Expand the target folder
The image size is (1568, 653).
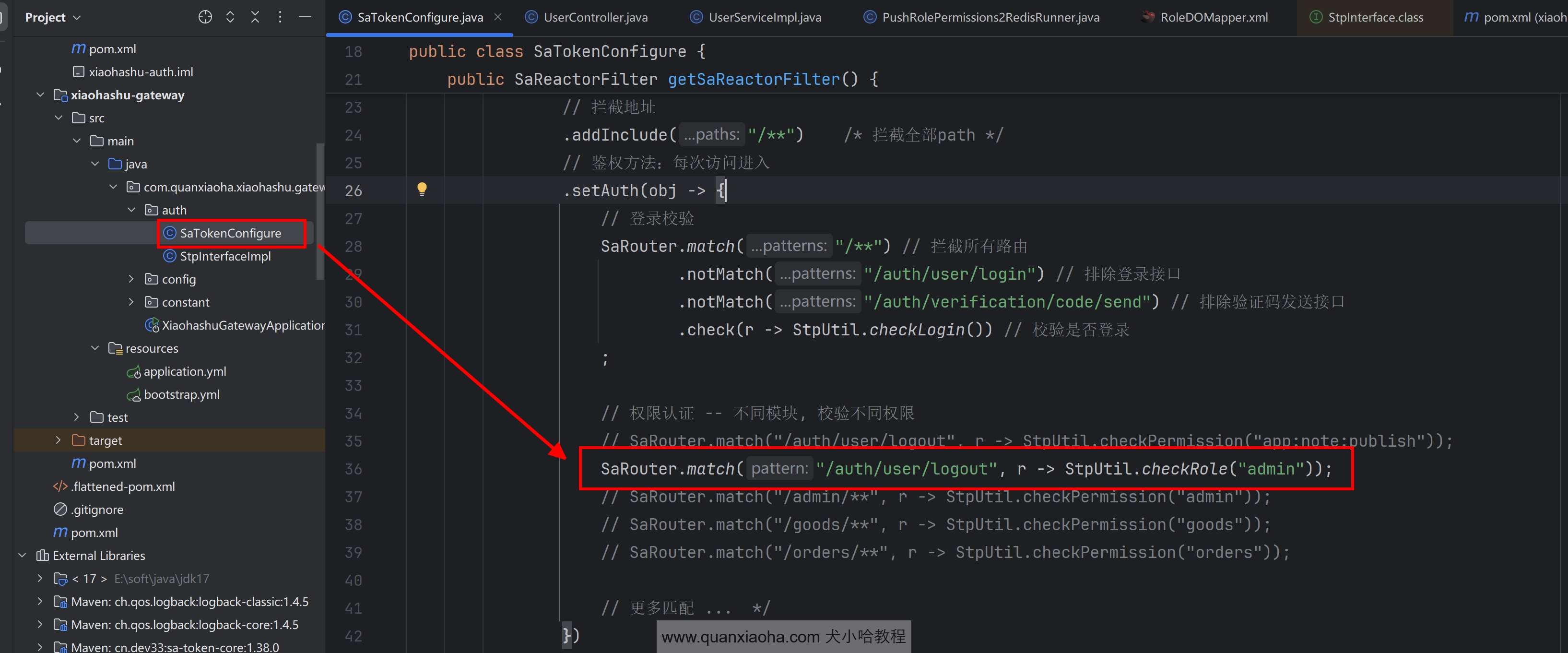[59, 440]
